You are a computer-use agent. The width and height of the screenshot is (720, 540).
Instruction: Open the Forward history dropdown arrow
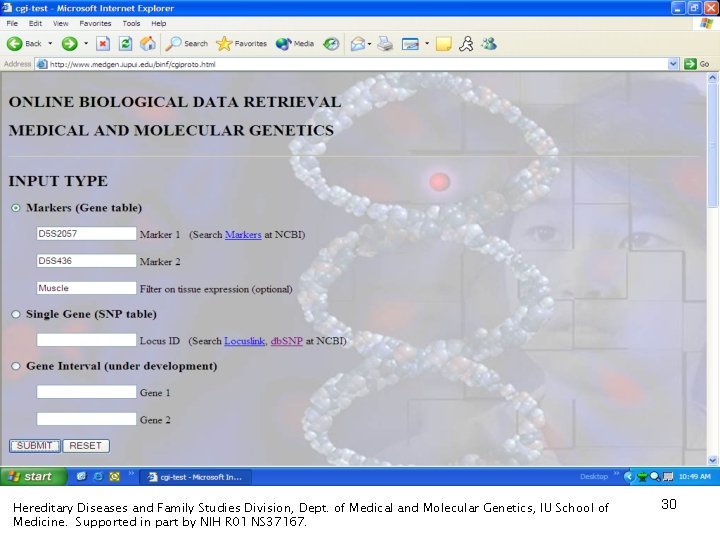point(86,44)
